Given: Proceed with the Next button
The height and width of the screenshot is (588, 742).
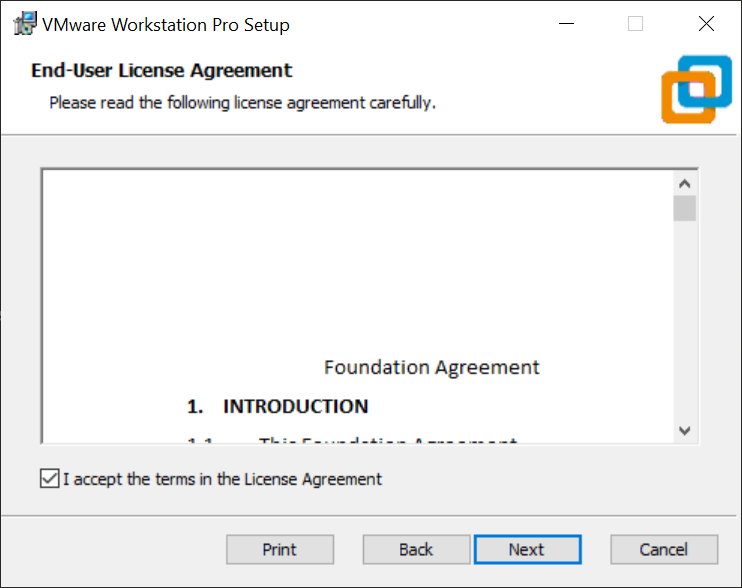Looking at the screenshot, I should [x=528, y=550].
